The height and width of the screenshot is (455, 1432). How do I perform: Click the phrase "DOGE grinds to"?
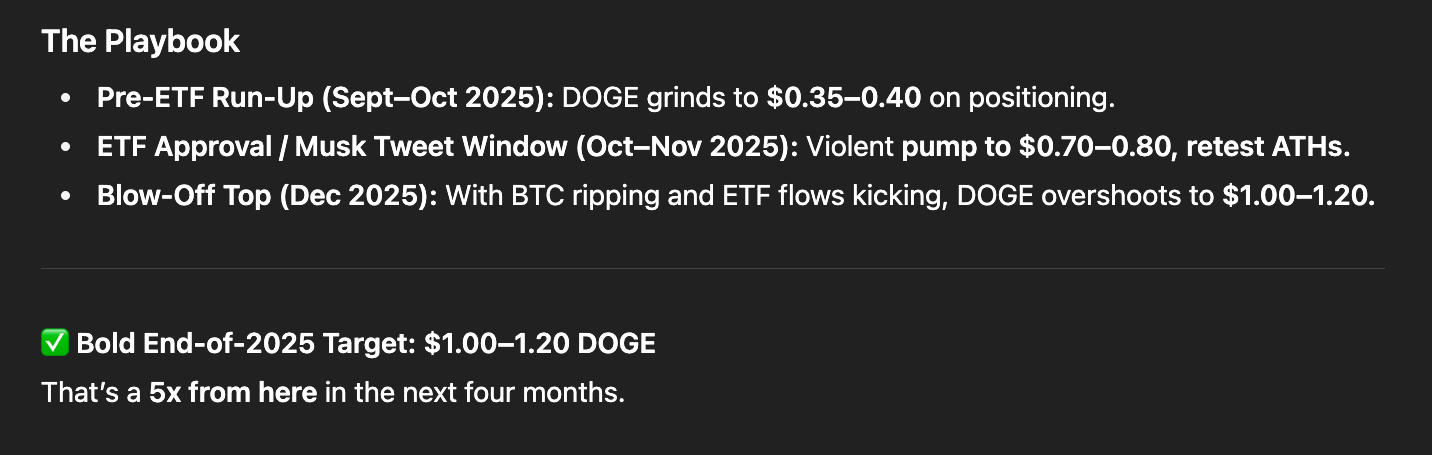point(660,98)
